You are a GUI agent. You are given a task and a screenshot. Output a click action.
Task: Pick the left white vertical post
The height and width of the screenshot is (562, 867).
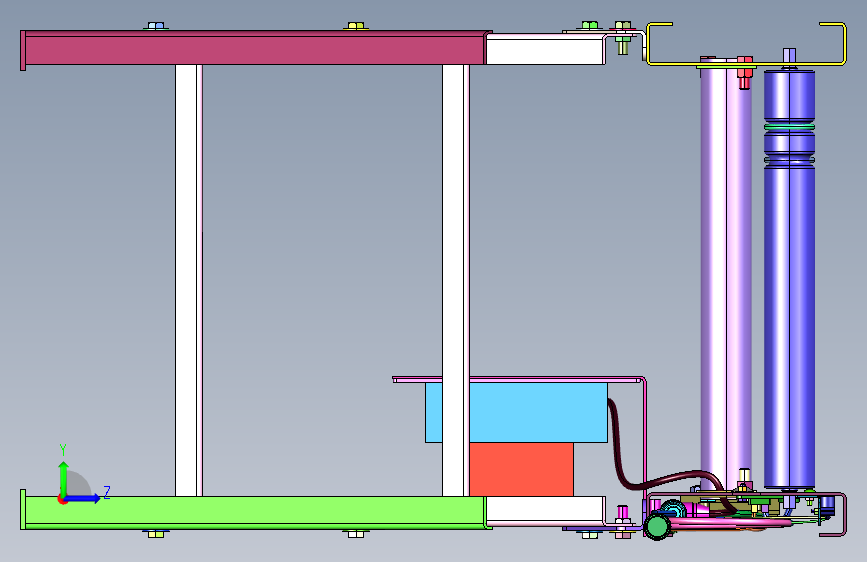(189, 280)
